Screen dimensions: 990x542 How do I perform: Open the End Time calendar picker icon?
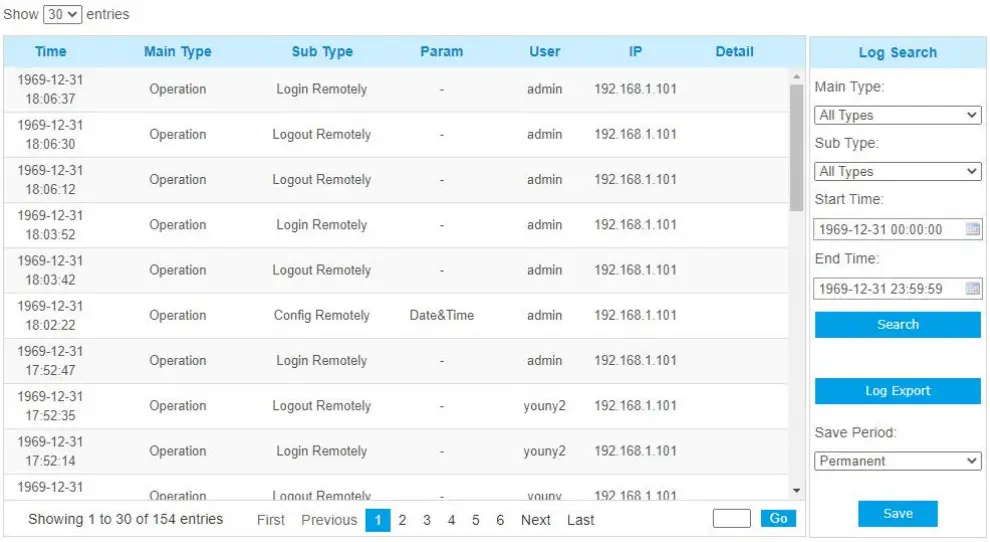(x=972, y=289)
